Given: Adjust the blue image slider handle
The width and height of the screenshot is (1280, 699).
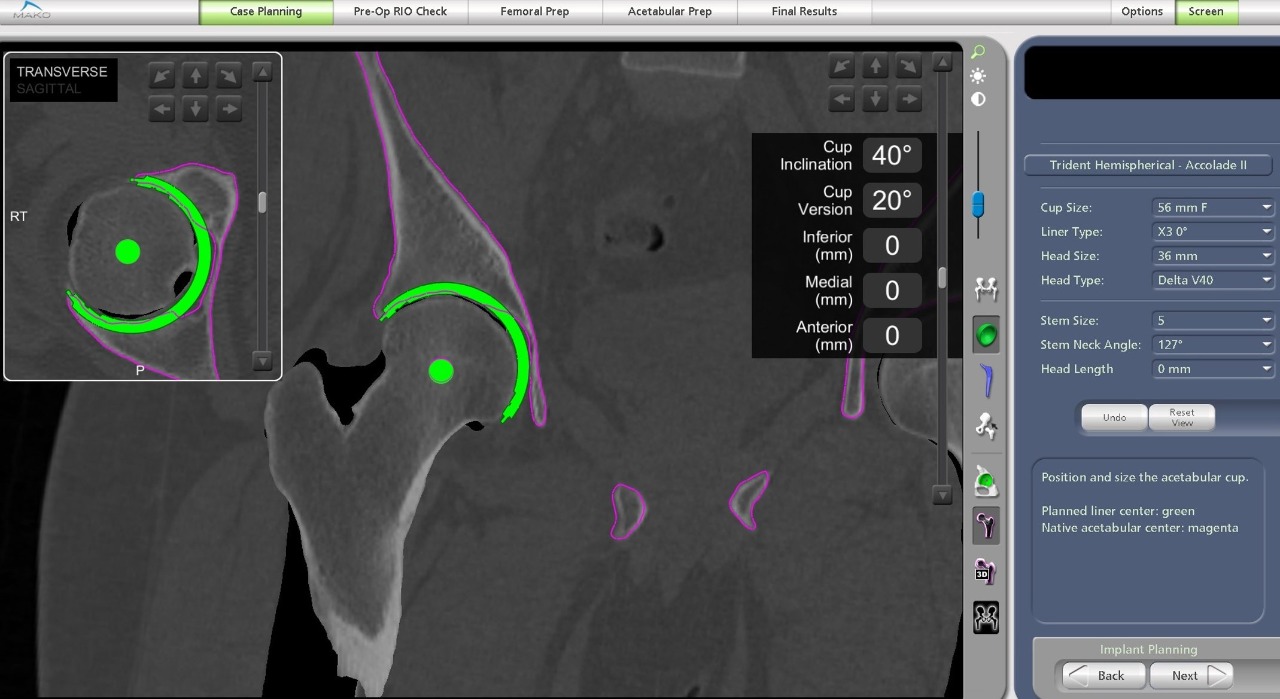Looking at the screenshot, I should tap(977, 204).
